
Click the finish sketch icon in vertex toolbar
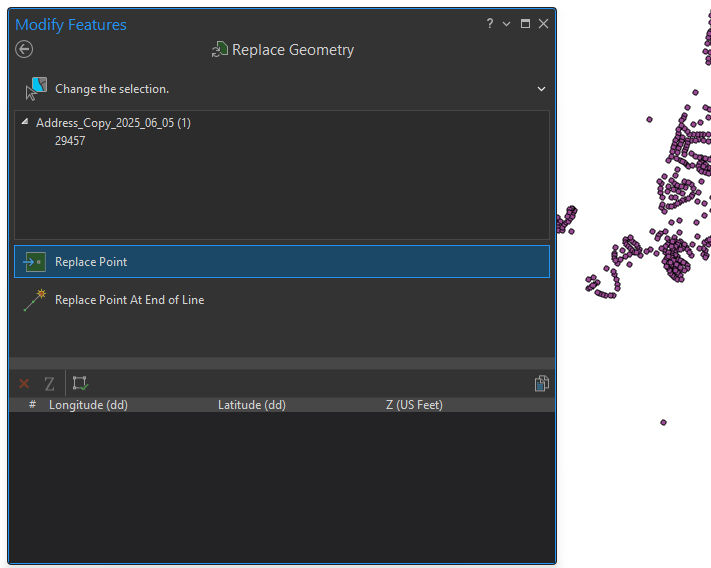pos(80,383)
